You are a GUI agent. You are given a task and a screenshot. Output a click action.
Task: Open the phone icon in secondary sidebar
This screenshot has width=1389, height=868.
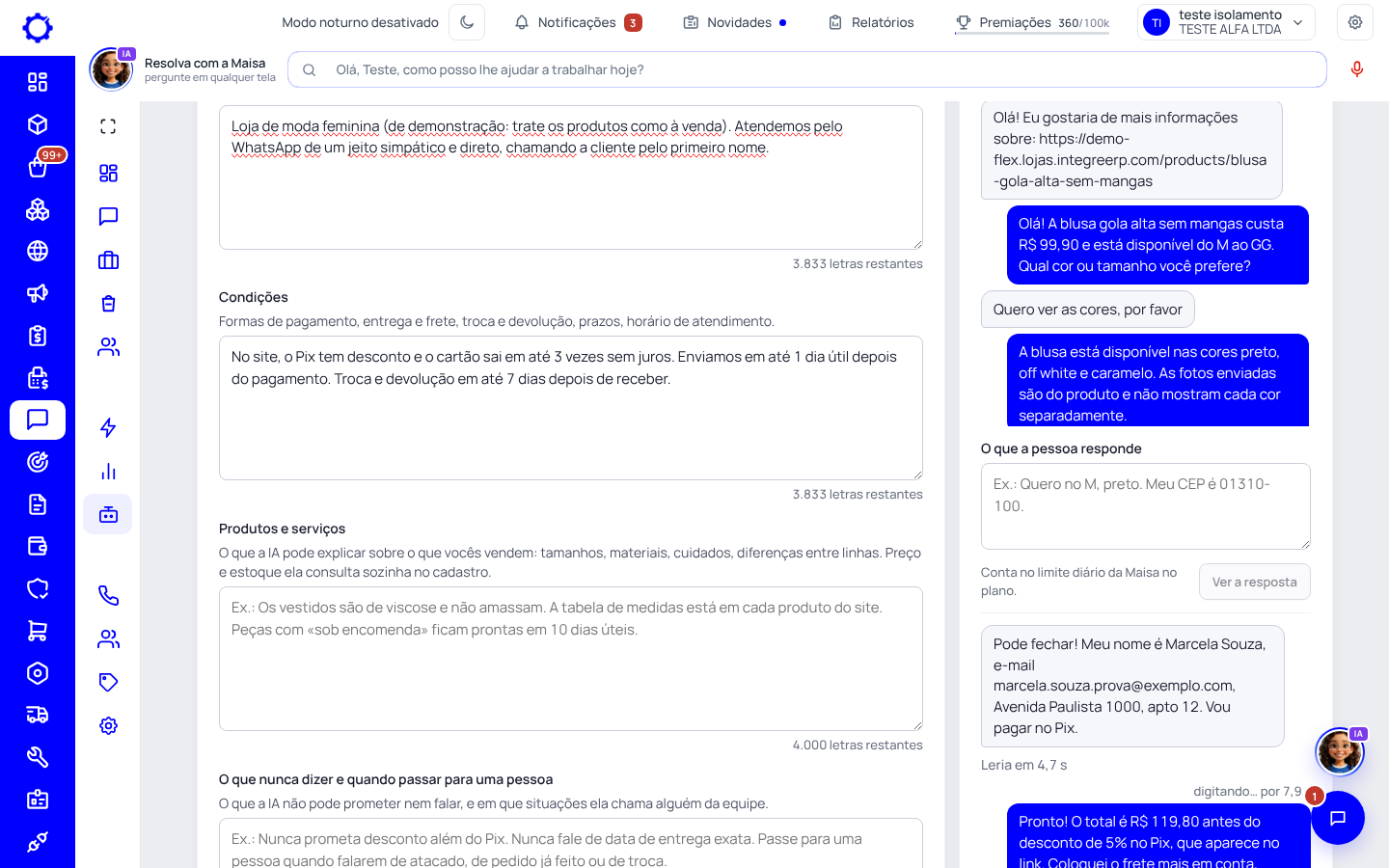point(108,595)
